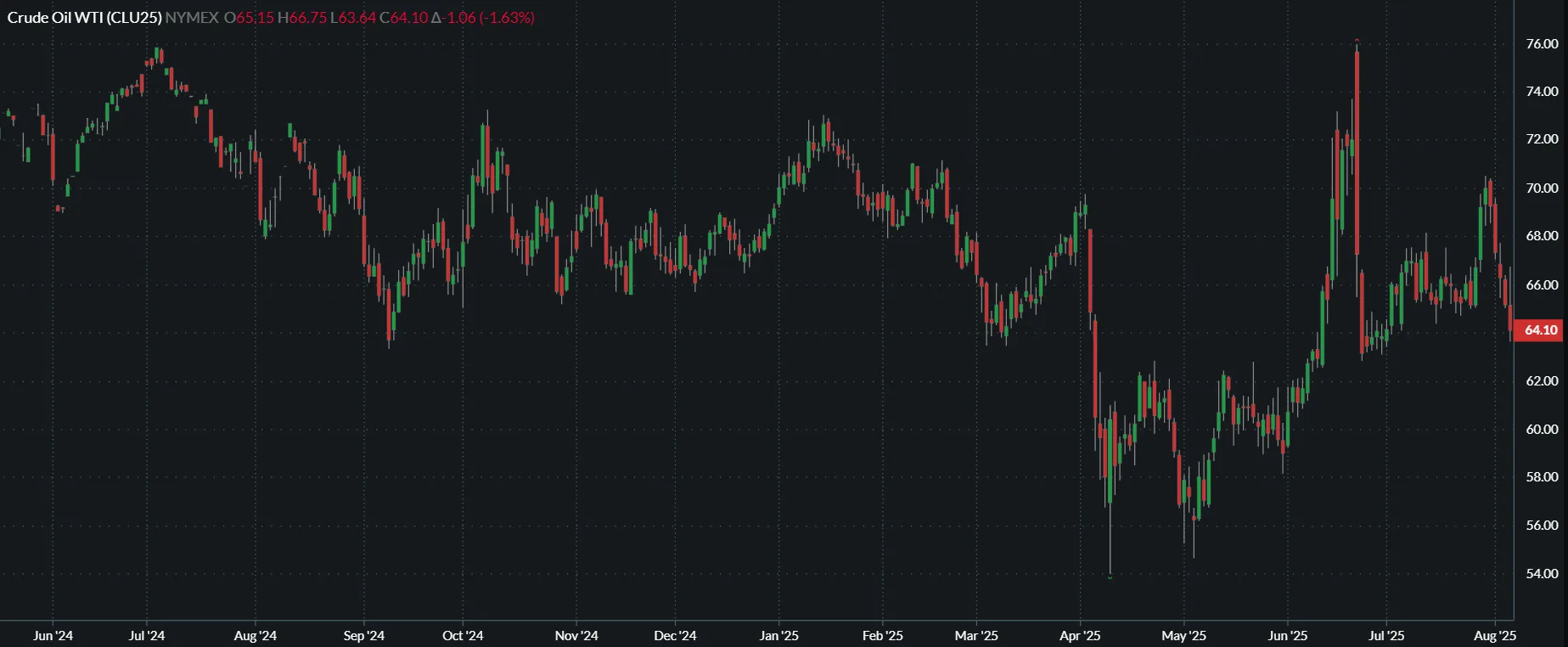Click the July 2024 peak candle near 76.00
1568x647 pixels.
click(x=159, y=55)
